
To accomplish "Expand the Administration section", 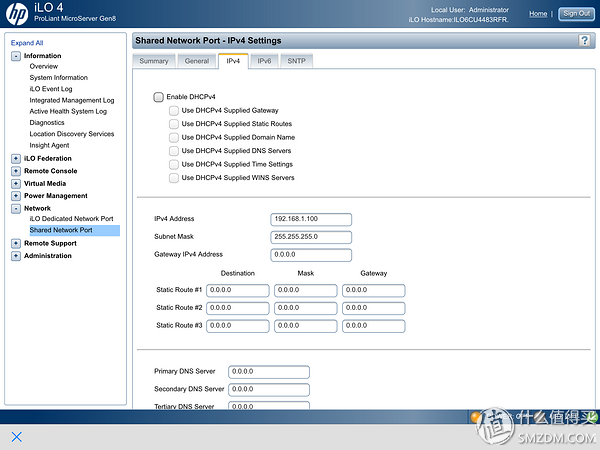I will [x=16, y=256].
